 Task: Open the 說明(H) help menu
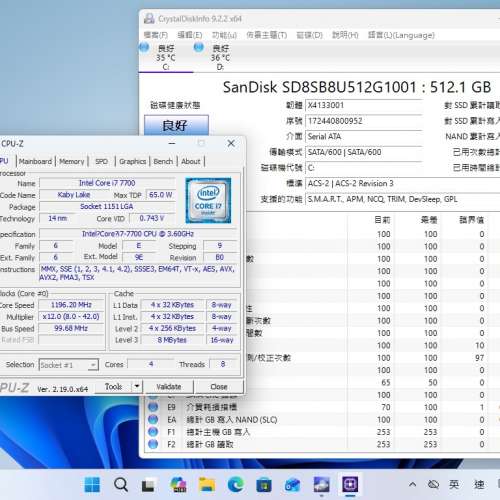coord(345,35)
